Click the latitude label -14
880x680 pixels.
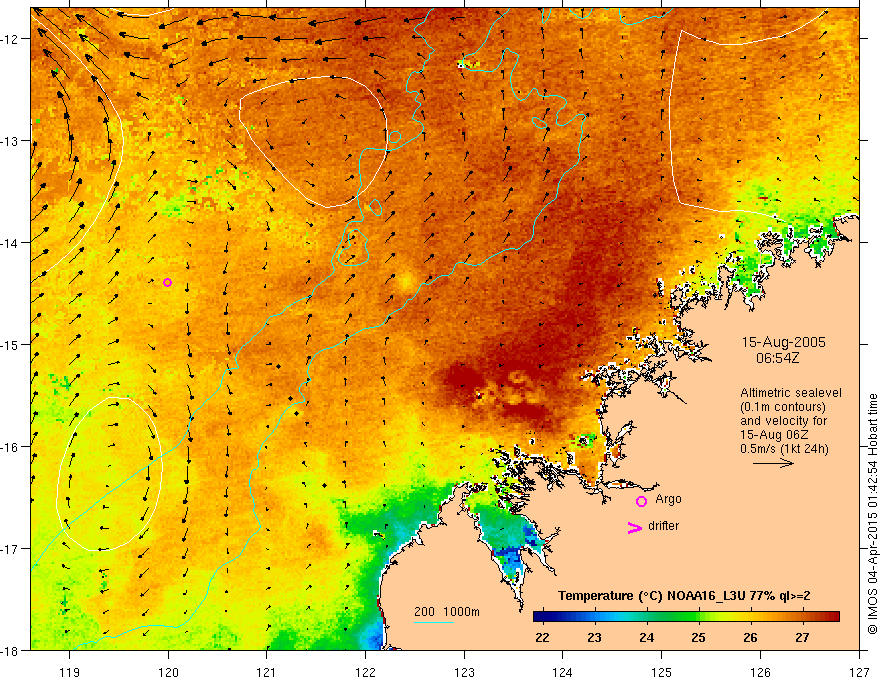(x=11, y=243)
